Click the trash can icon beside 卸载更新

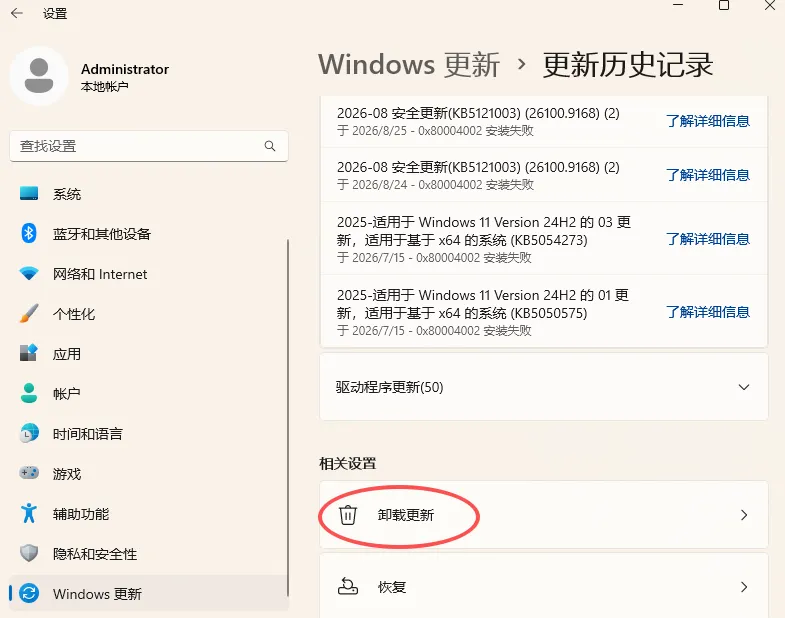tap(347, 515)
